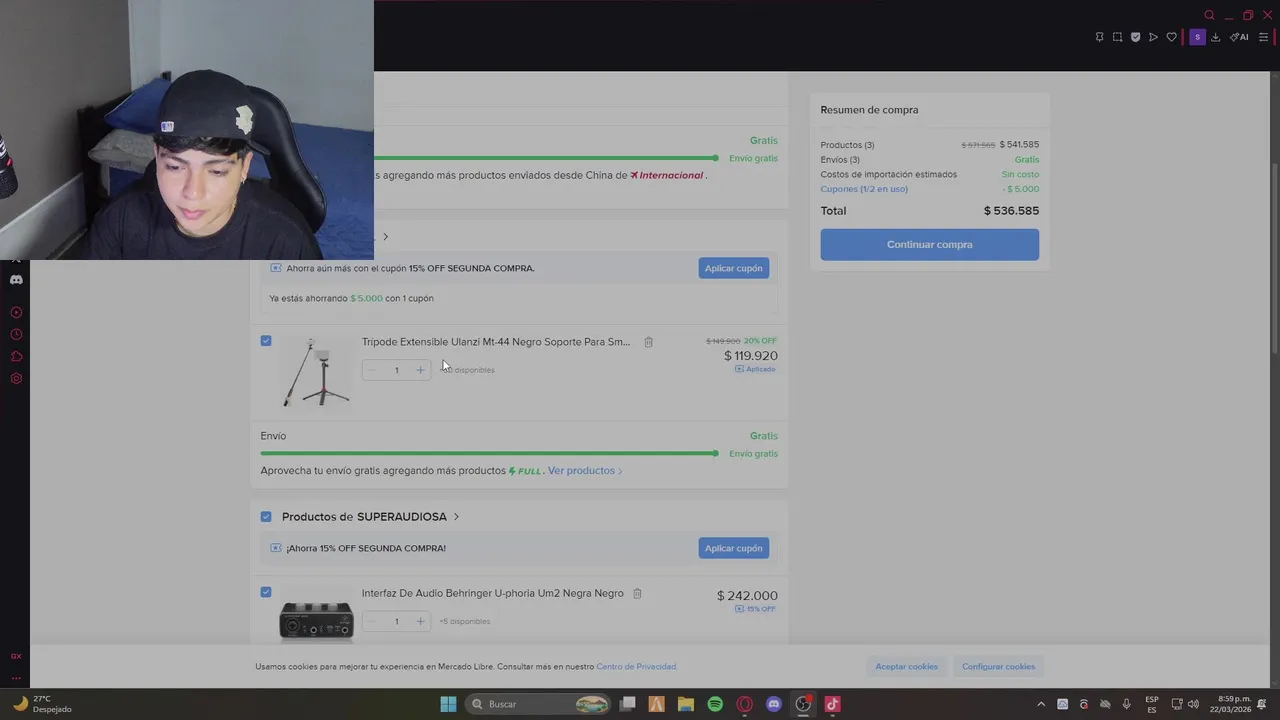Open the purple S profile icon

[1197, 37]
